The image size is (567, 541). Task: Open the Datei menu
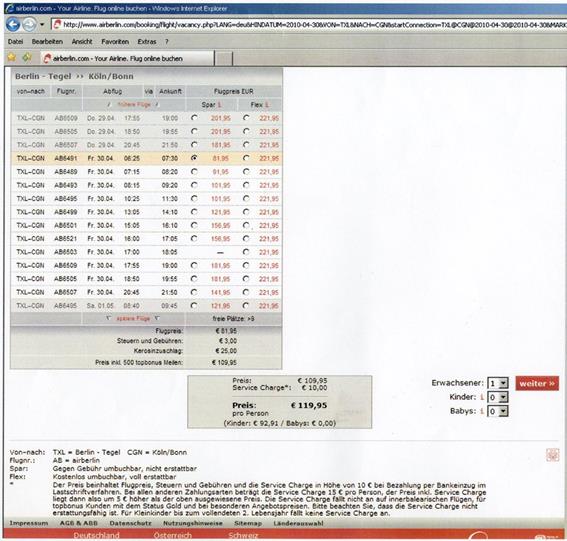15,42
